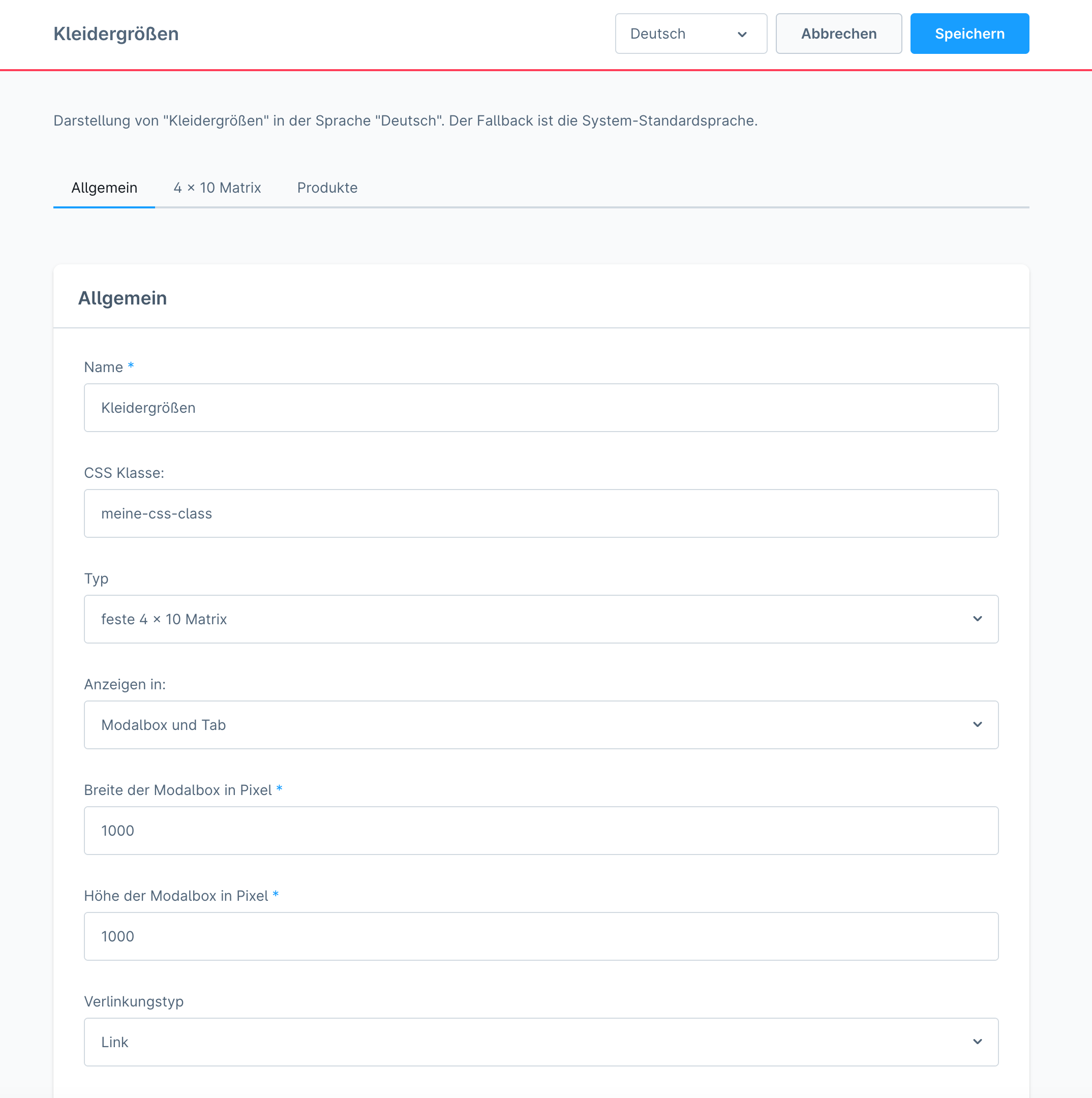1092x1098 pixels.
Task: Click the 'Name' field label
Action: (104, 367)
